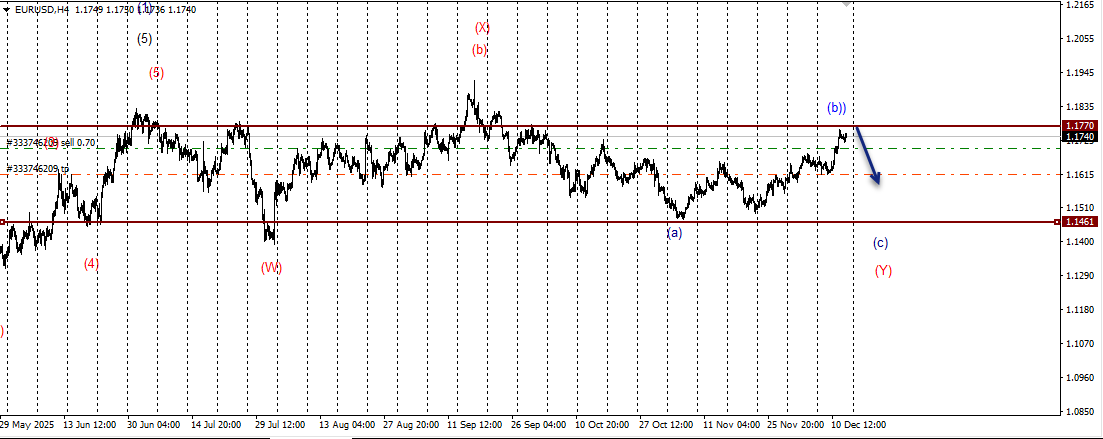The height and width of the screenshot is (439, 1103).
Task: Click 1.0850 on the price scale
Action: pyautogui.click(x=1080, y=412)
